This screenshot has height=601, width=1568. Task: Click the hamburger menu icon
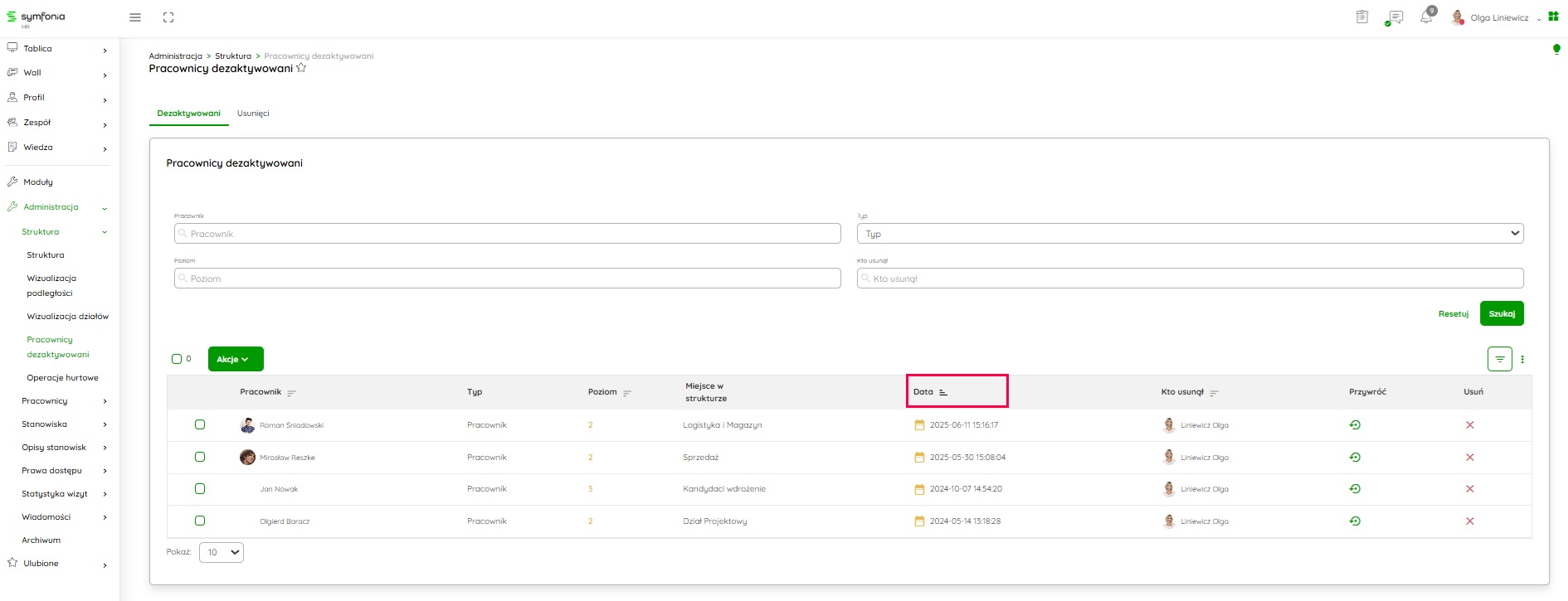click(135, 17)
